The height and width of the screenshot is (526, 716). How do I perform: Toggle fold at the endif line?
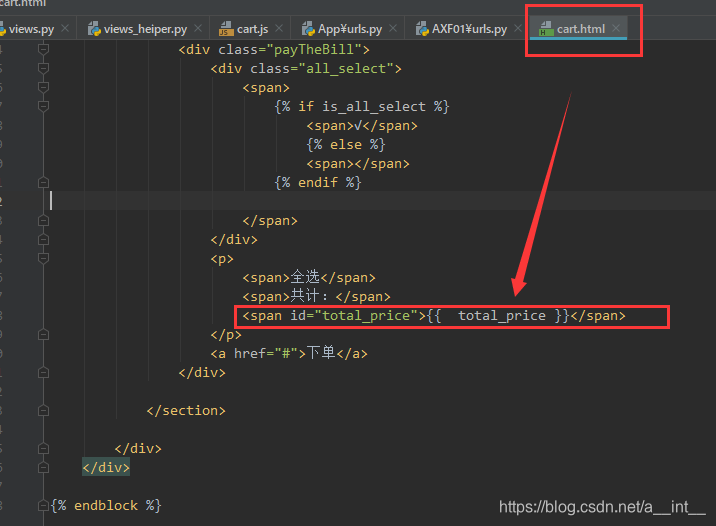pos(43,182)
